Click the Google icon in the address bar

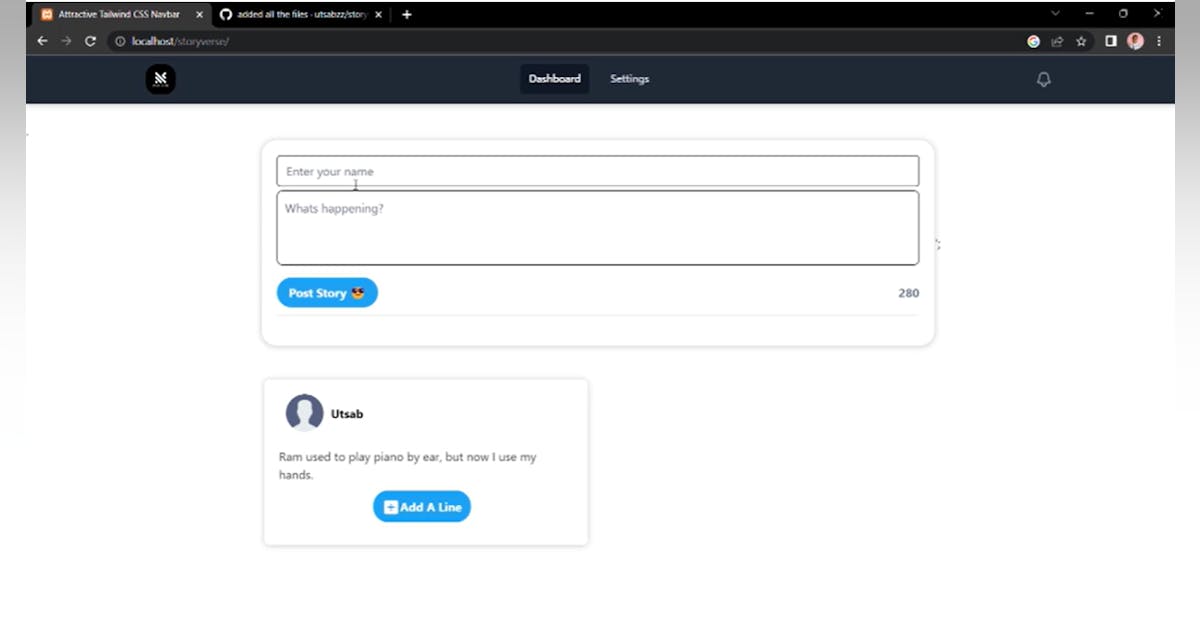pyautogui.click(x=1033, y=41)
